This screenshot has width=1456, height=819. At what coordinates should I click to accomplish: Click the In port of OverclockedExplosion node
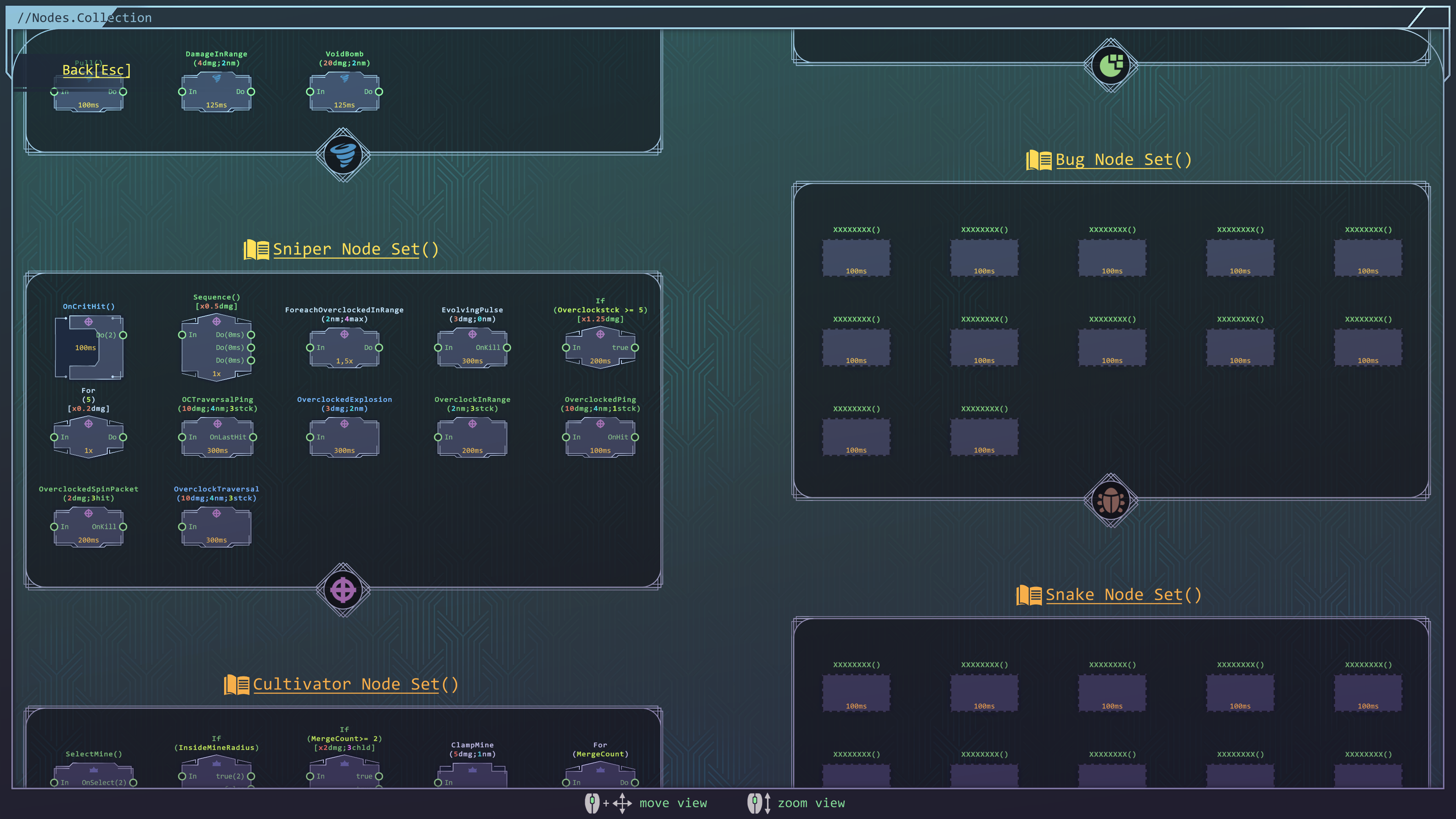click(x=310, y=437)
